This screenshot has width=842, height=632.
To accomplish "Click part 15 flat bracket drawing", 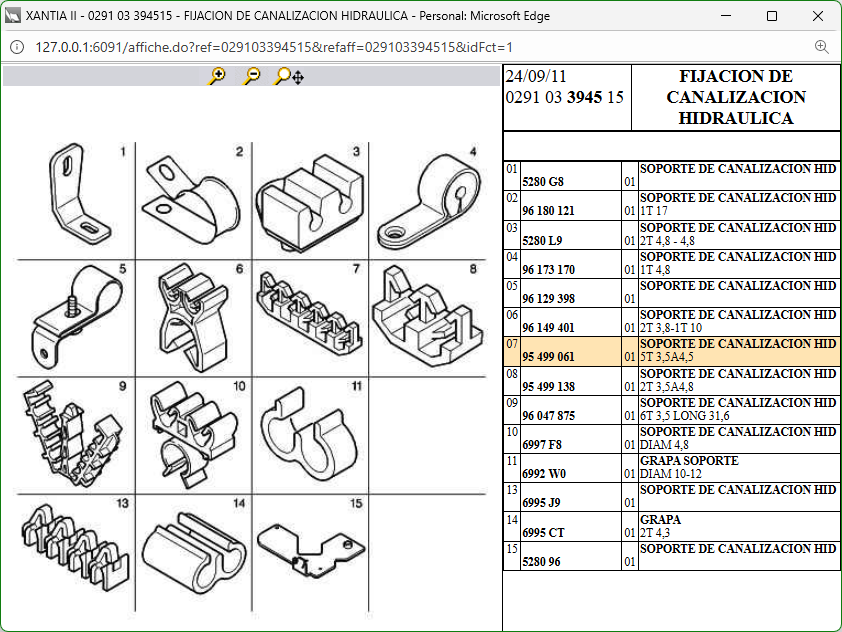I will pos(307,547).
